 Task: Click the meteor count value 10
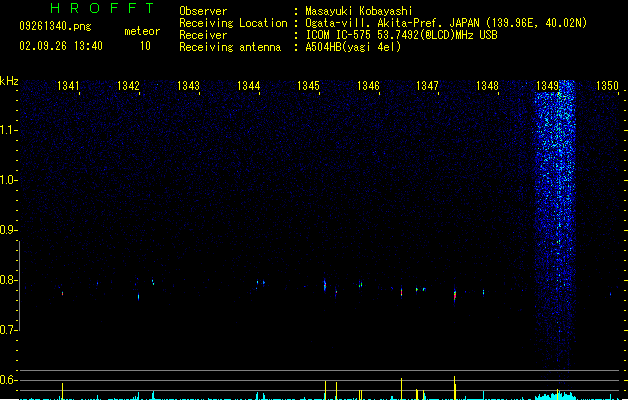[145, 46]
